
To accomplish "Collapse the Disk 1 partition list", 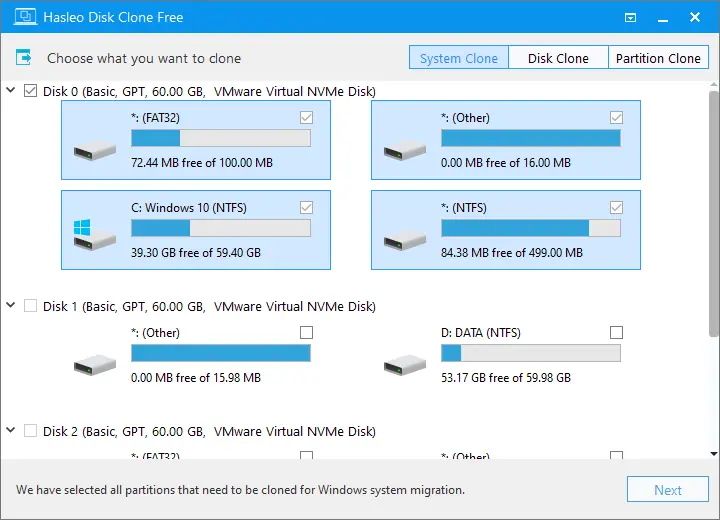I will 11,305.
